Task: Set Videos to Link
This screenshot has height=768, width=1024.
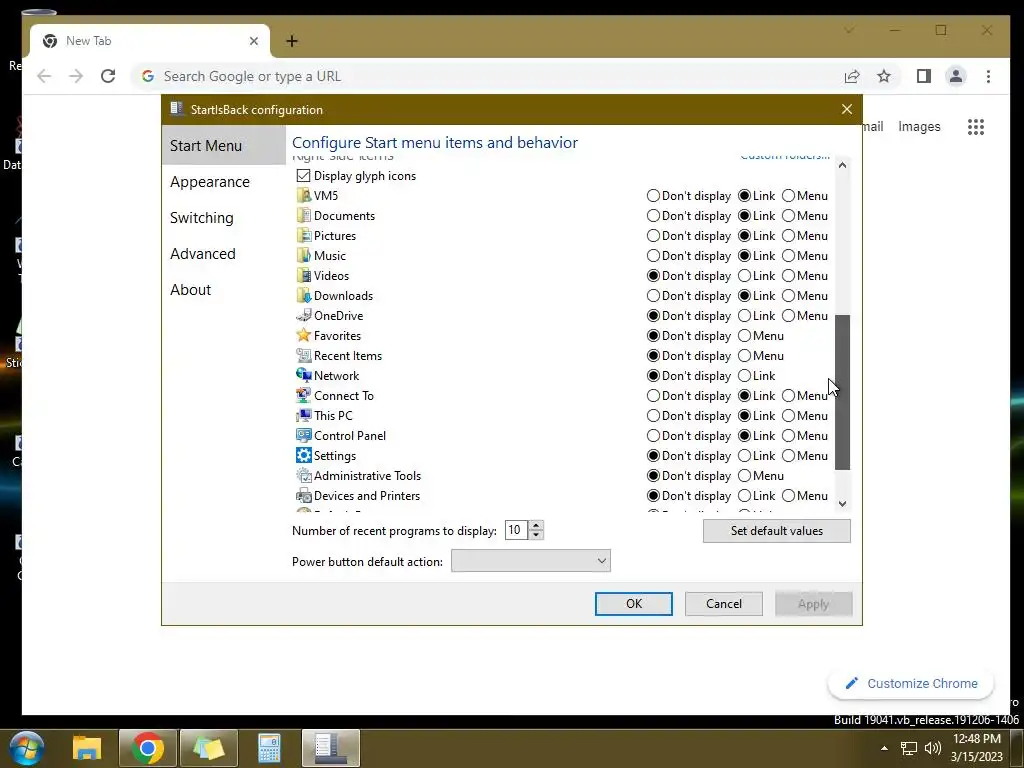Action: [x=744, y=276]
